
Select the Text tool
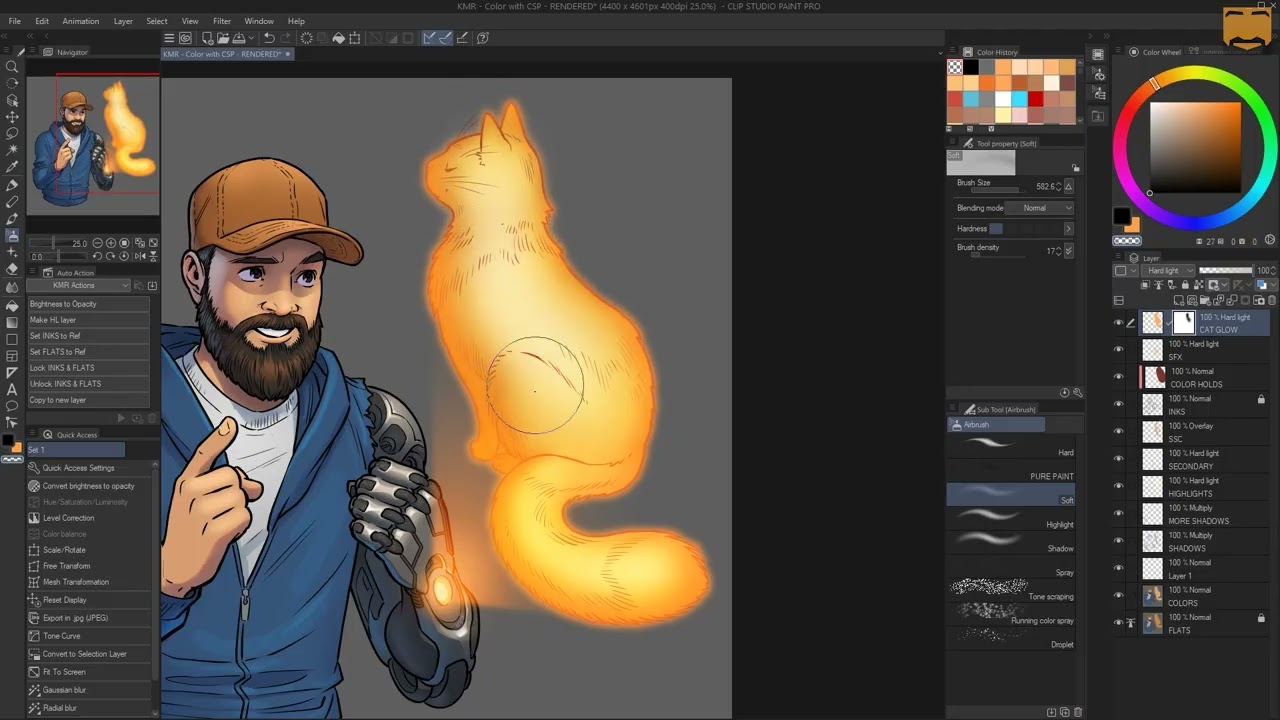[x=12, y=389]
